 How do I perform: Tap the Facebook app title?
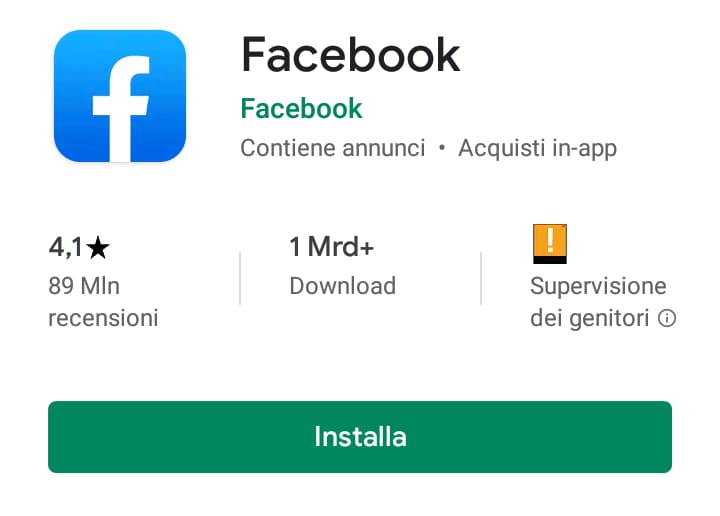350,55
